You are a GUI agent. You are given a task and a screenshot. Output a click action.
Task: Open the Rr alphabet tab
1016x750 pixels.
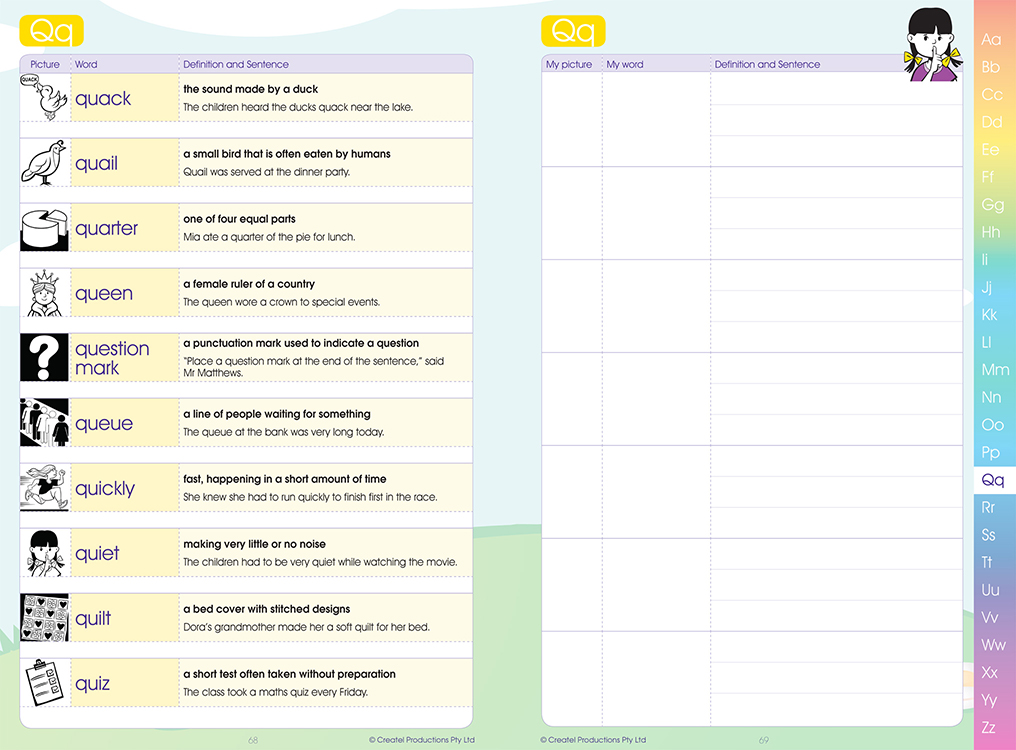[989, 508]
